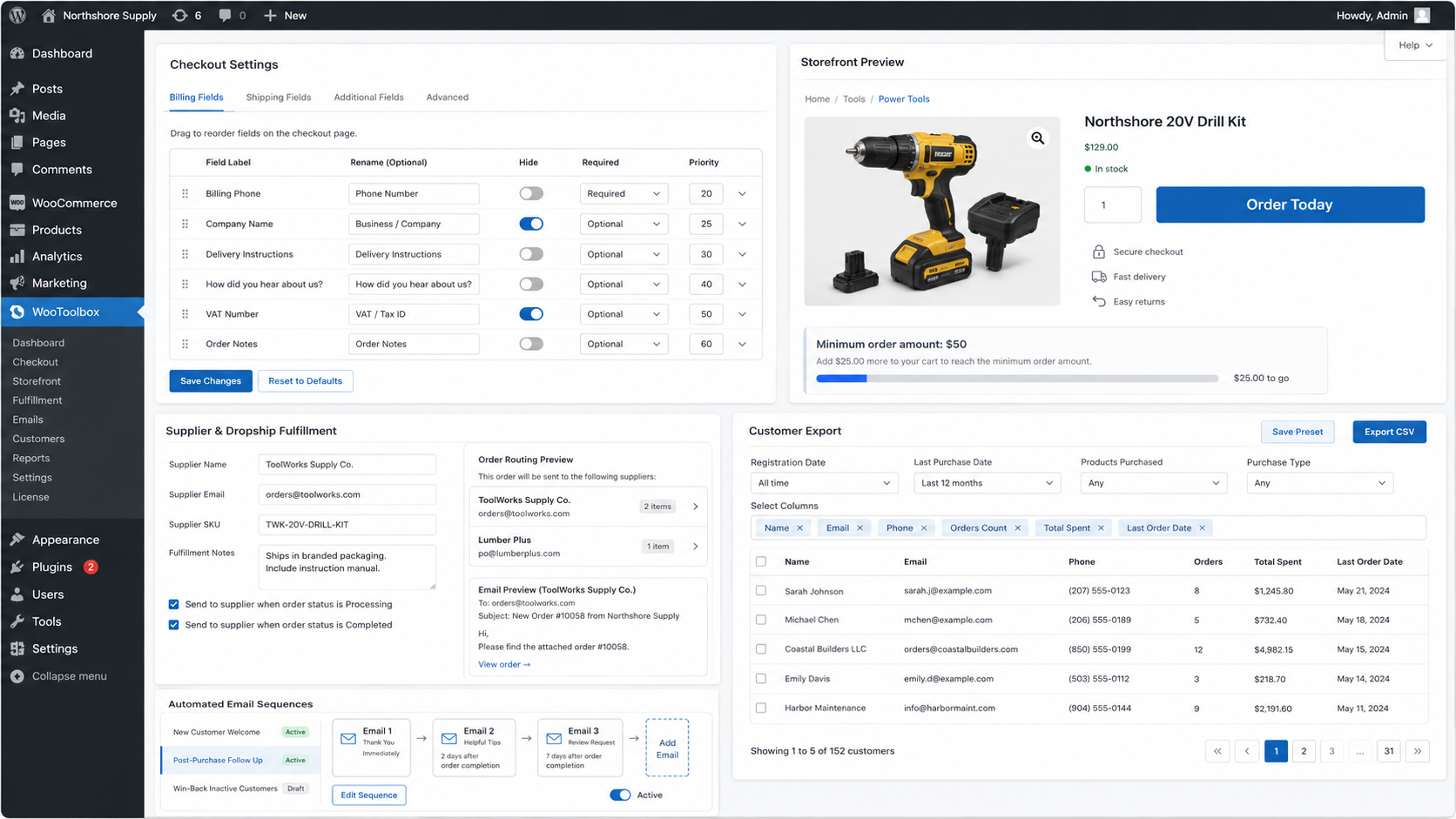The width and height of the screenshot is (1456, 819).
Task: Click Reset to Defaults button
Action: tap(305, 381)
